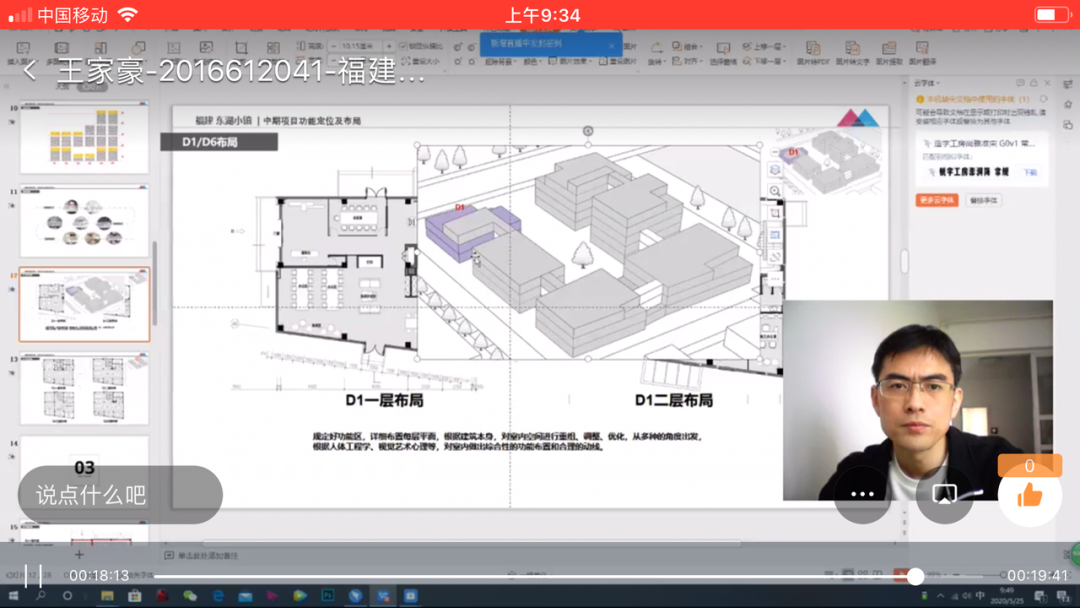
Task: Open Photoshop from the Windows taskbar
Action: pos(327,596)
